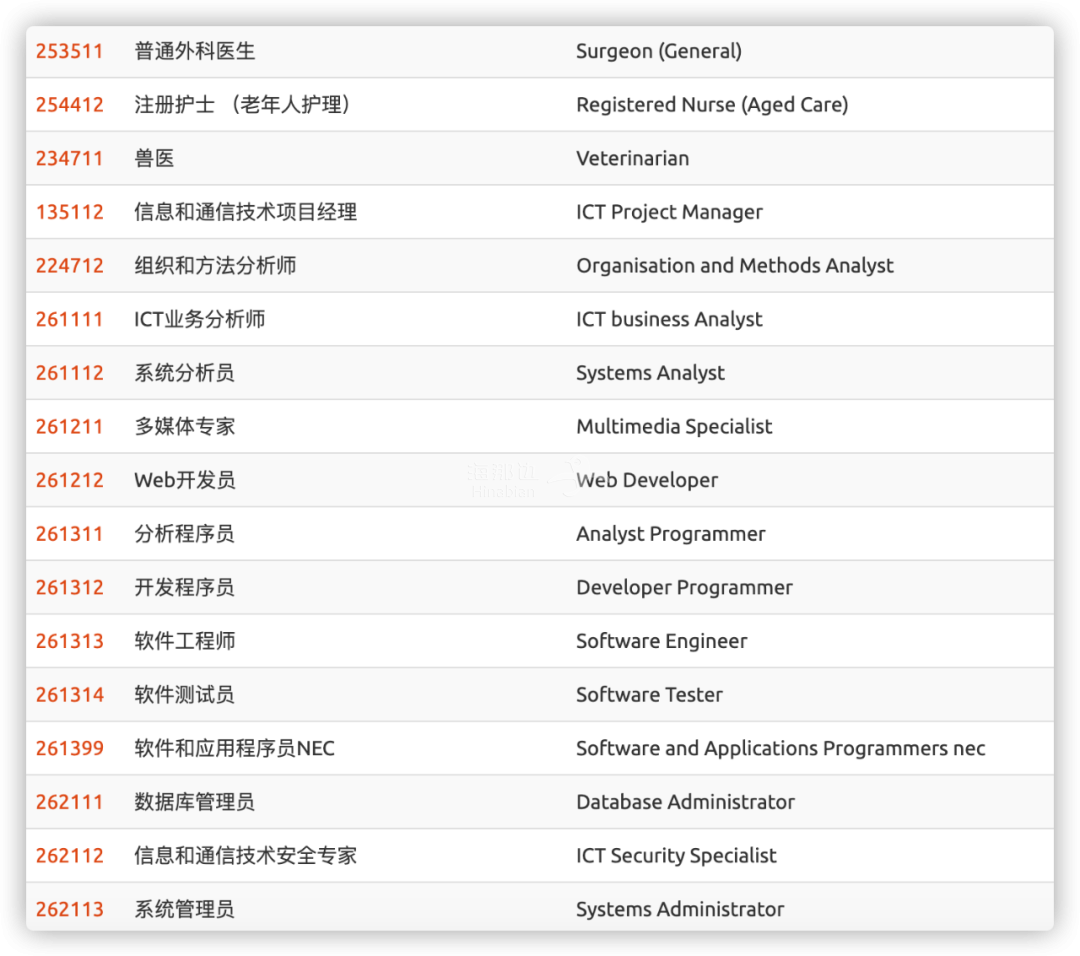
Task: Open the 261312 Developer Programmer code
Action: tap(70, 588)
